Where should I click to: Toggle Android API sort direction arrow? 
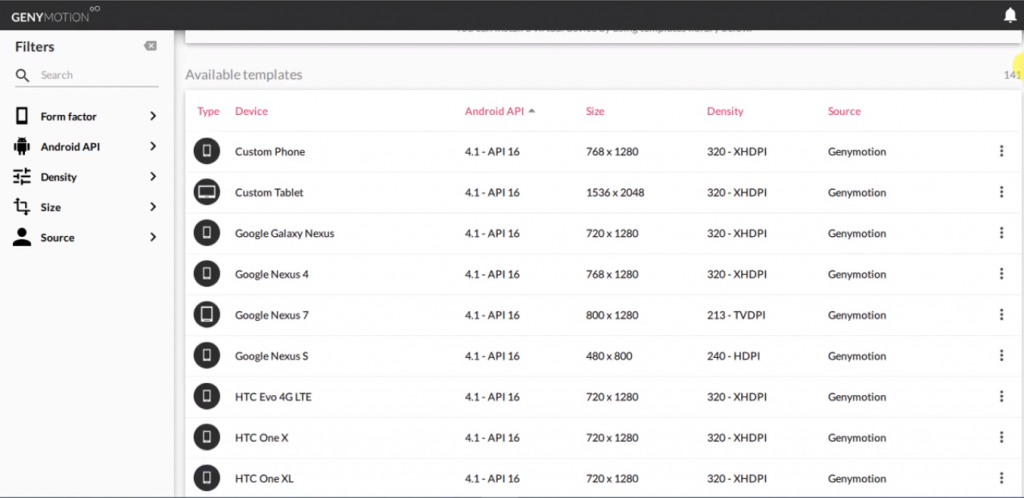(x=532, y=111)
